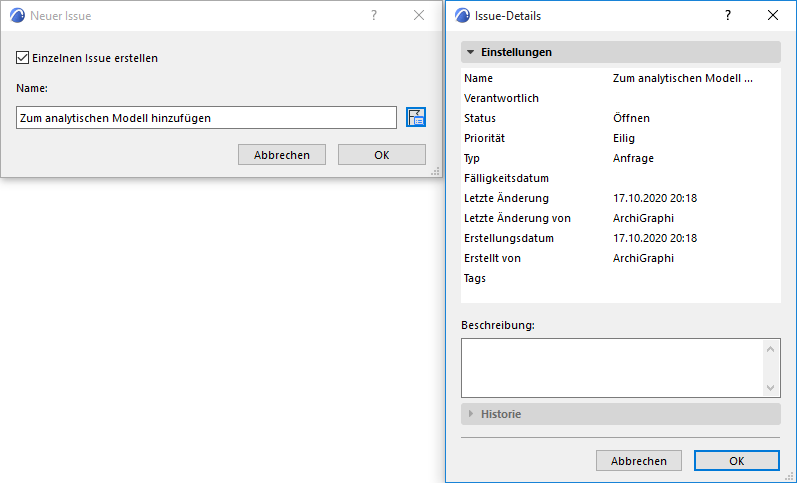Click inside the Beschreibung text area
Viewport: 797px width, 483px height.
coord(611,368)
